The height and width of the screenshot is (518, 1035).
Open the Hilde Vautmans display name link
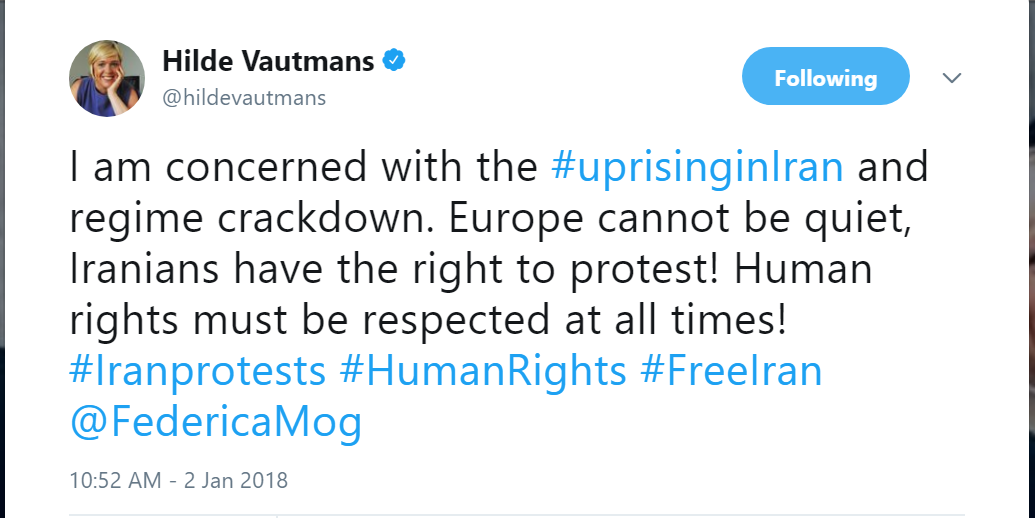click(267, 62)
